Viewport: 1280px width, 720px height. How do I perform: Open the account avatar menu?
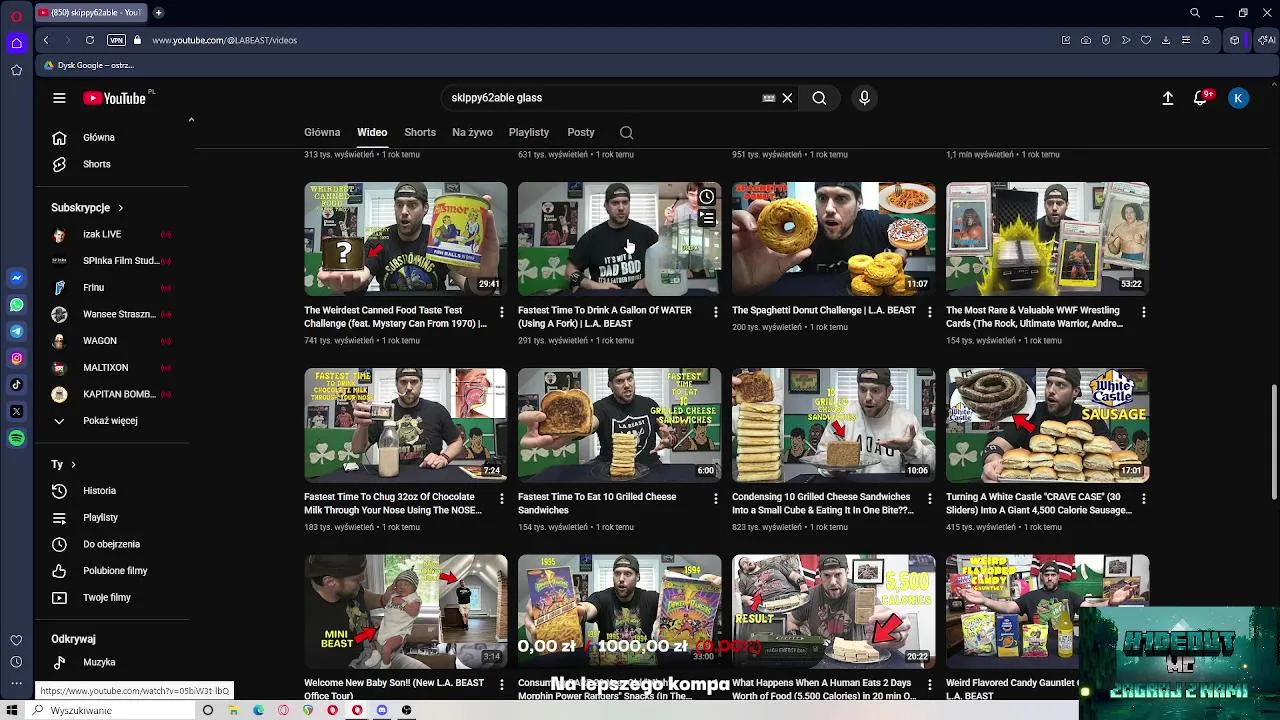[x=1238, y=98]
